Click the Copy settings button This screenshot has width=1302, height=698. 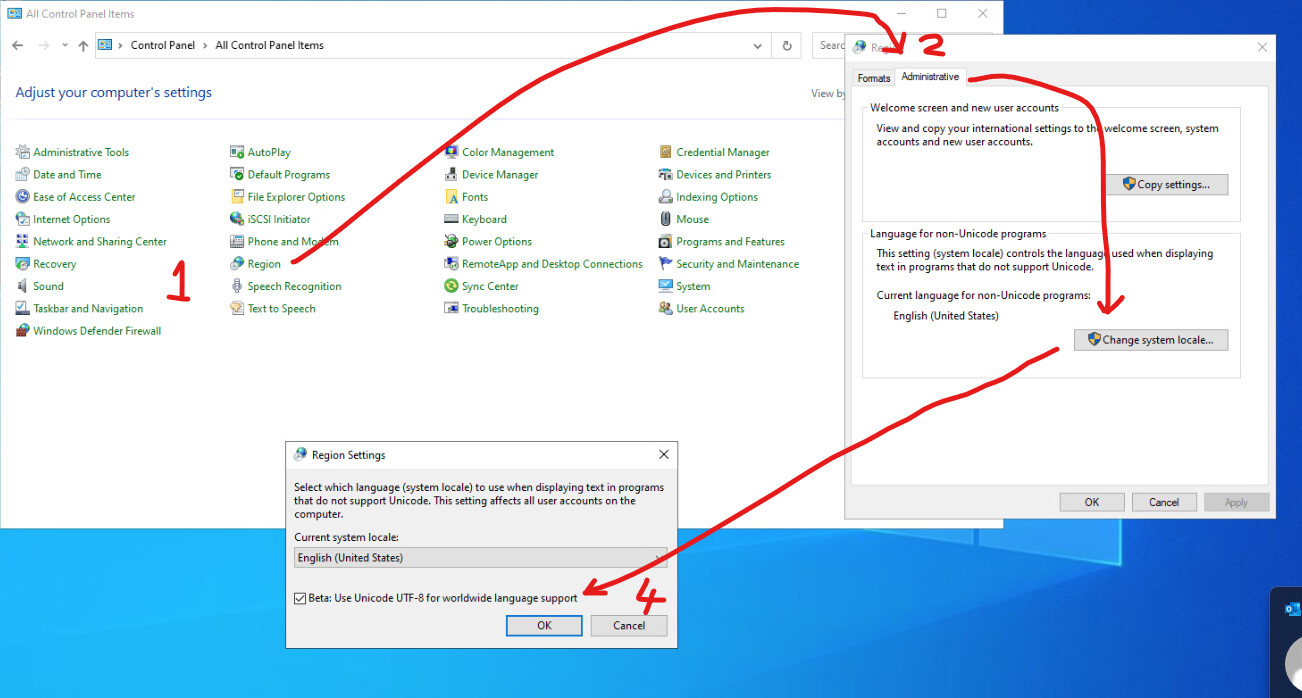pyautogui.click(x=1166, y=185)
